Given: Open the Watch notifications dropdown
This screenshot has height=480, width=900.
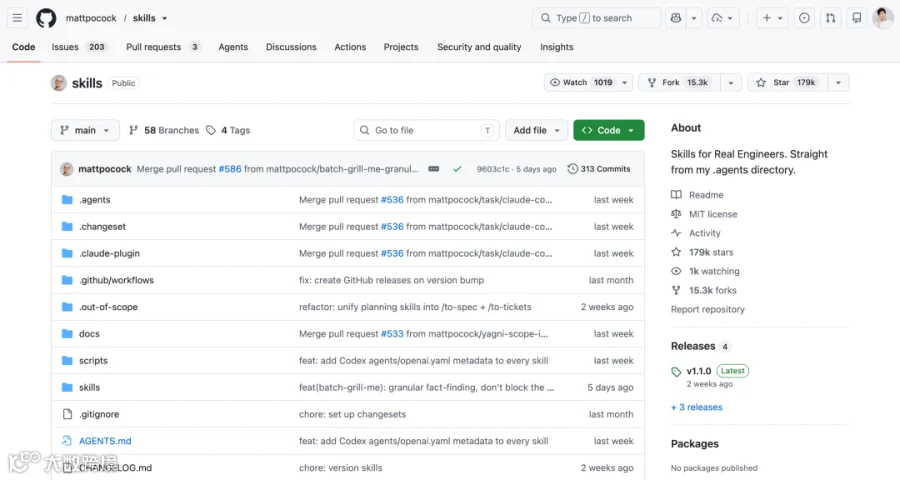Looking at the screenshot, I should [588, 83].
